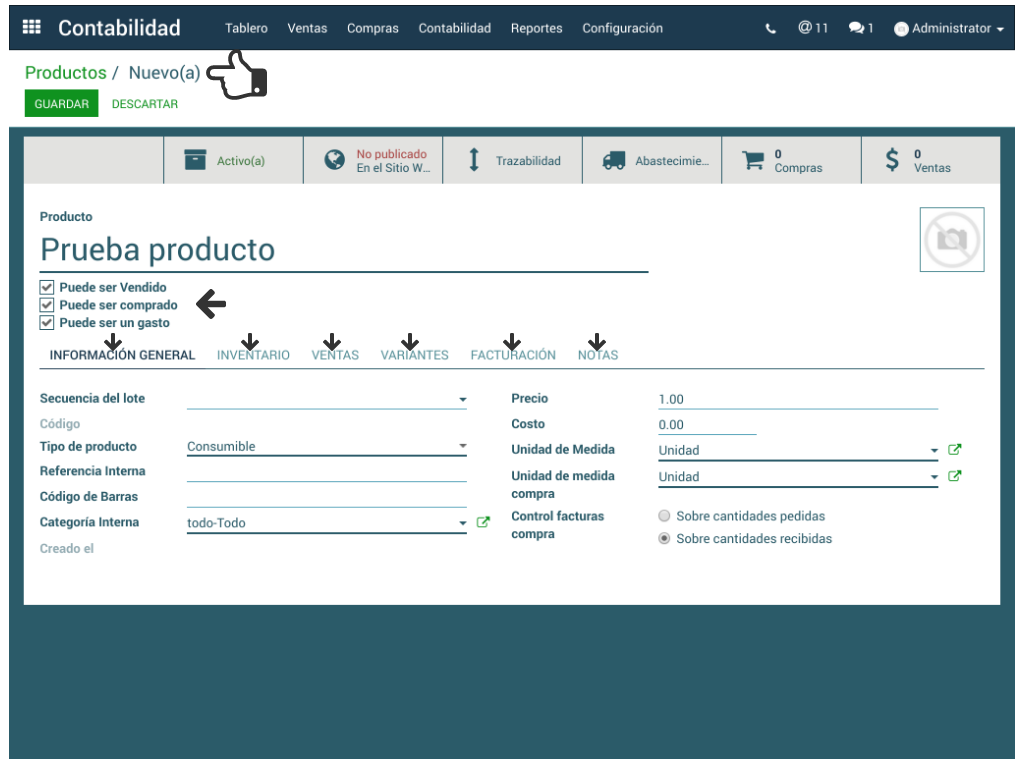1023x767 pixels.
Task: Click the phone icon in top bar
Action: [x=770, y=29]
